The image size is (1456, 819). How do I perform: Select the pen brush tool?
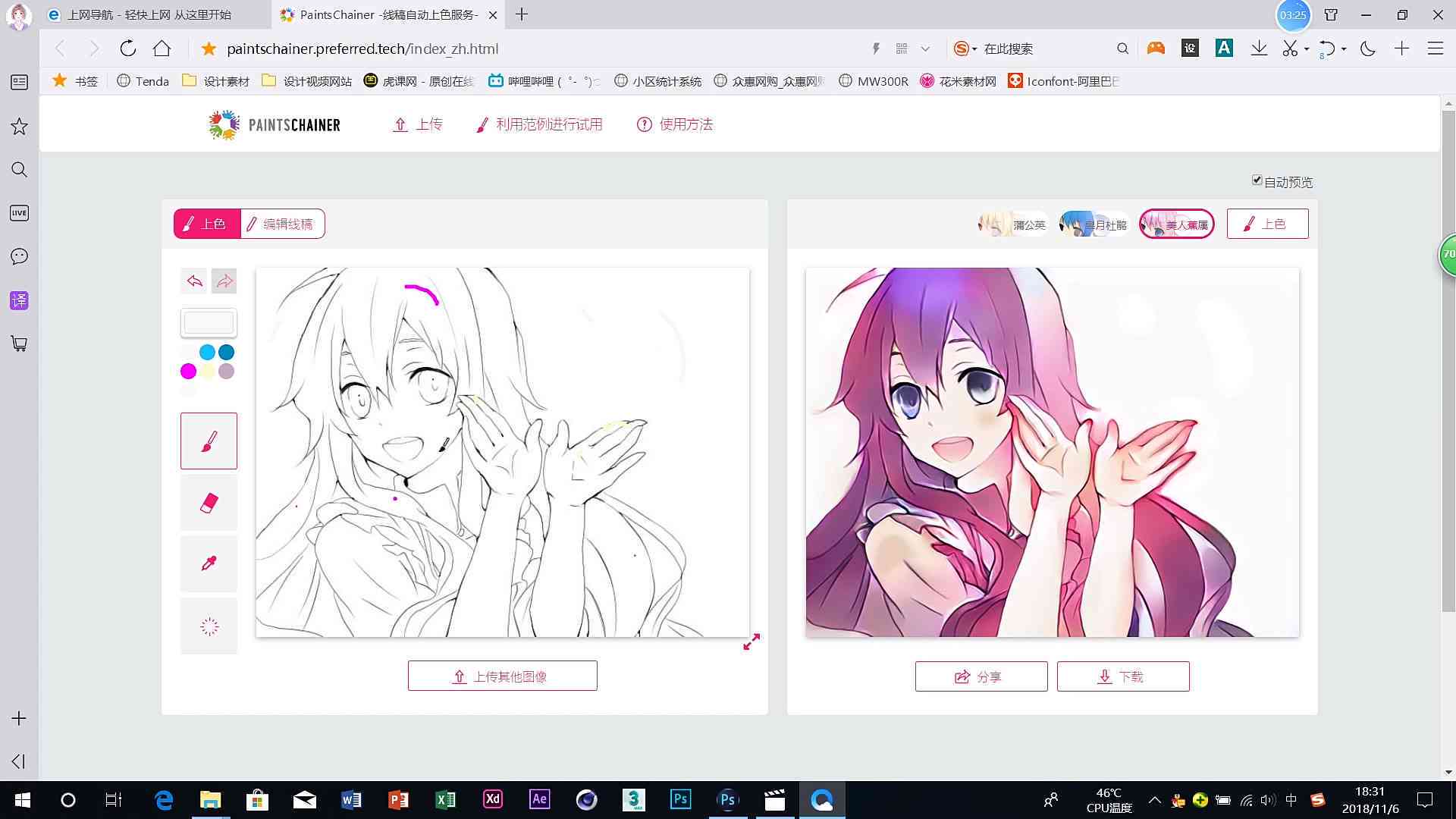[x=209, y=441]
